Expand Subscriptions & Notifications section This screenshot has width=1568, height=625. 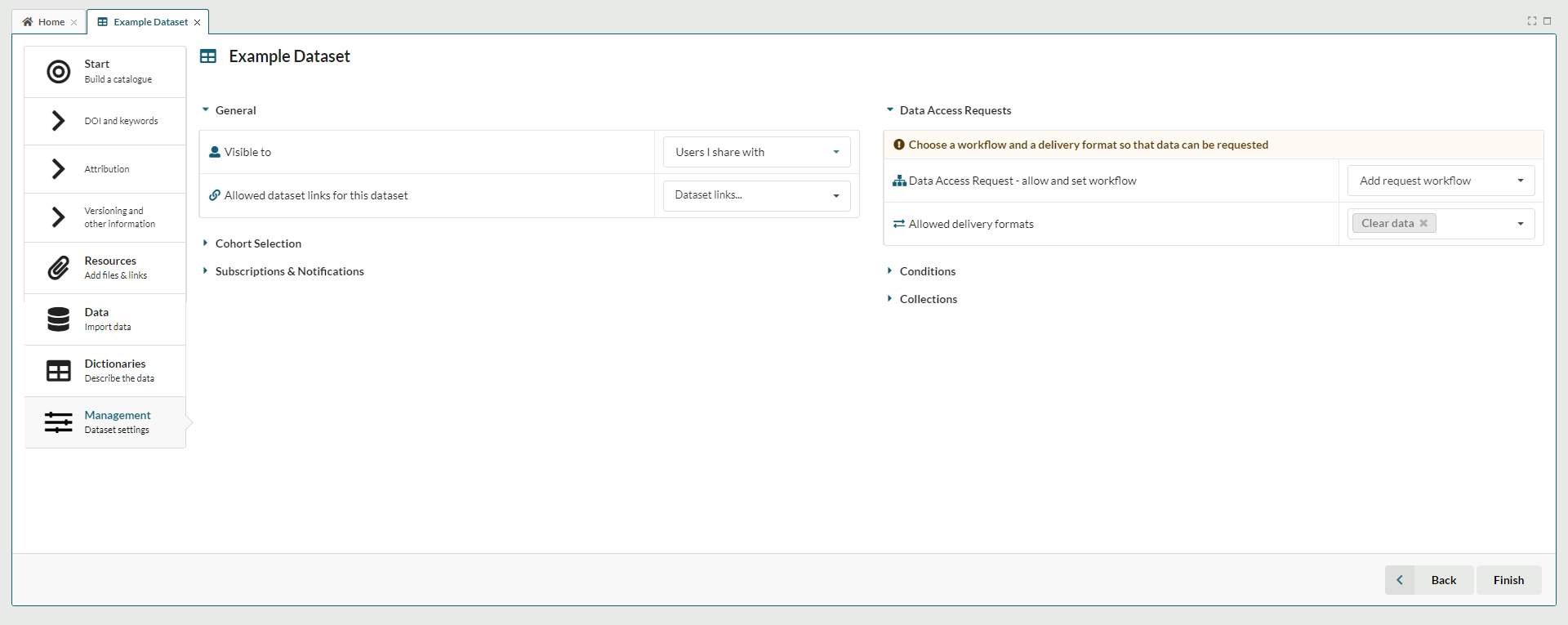289,271
